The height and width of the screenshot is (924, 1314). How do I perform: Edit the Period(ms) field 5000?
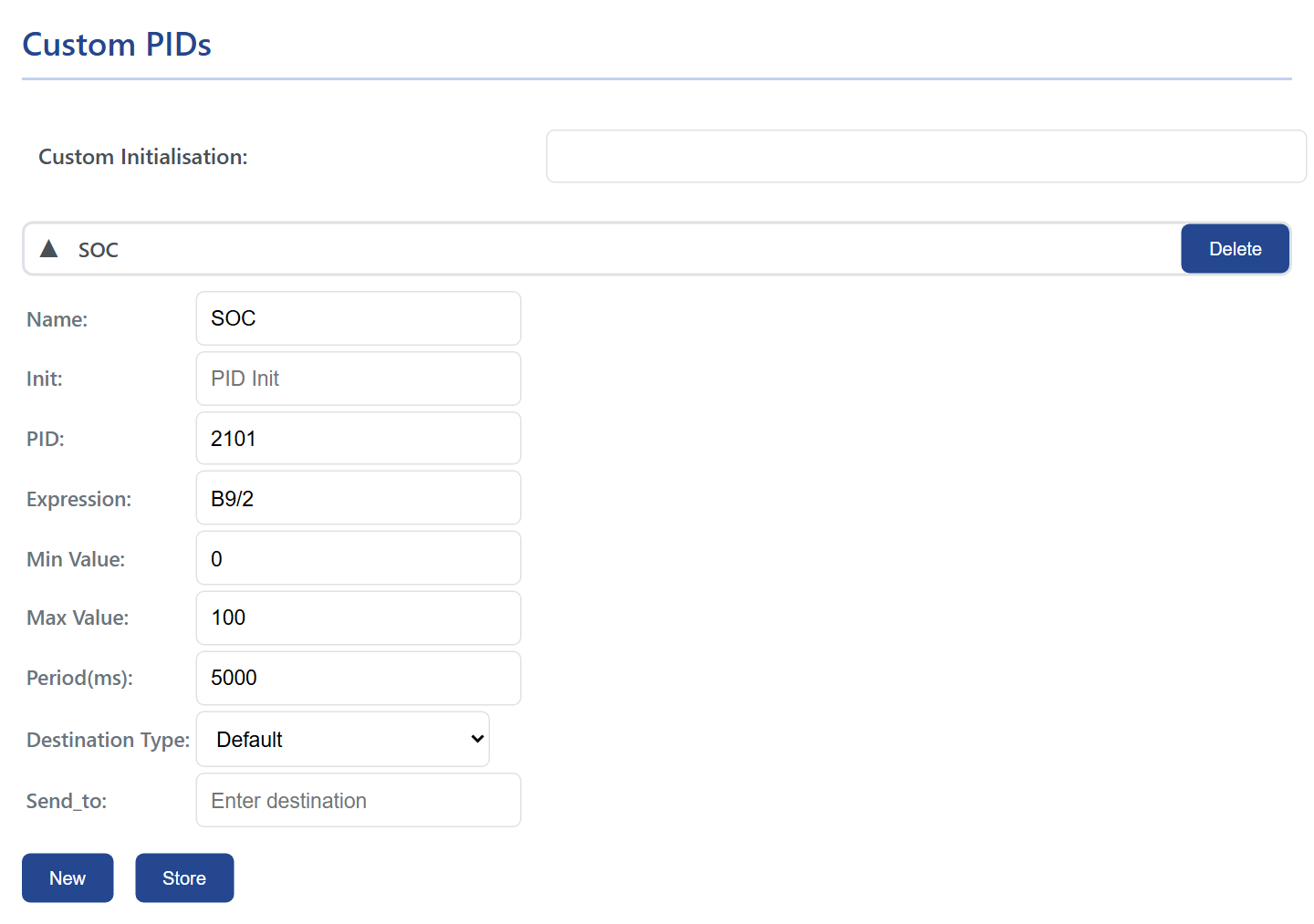point(359,678)
